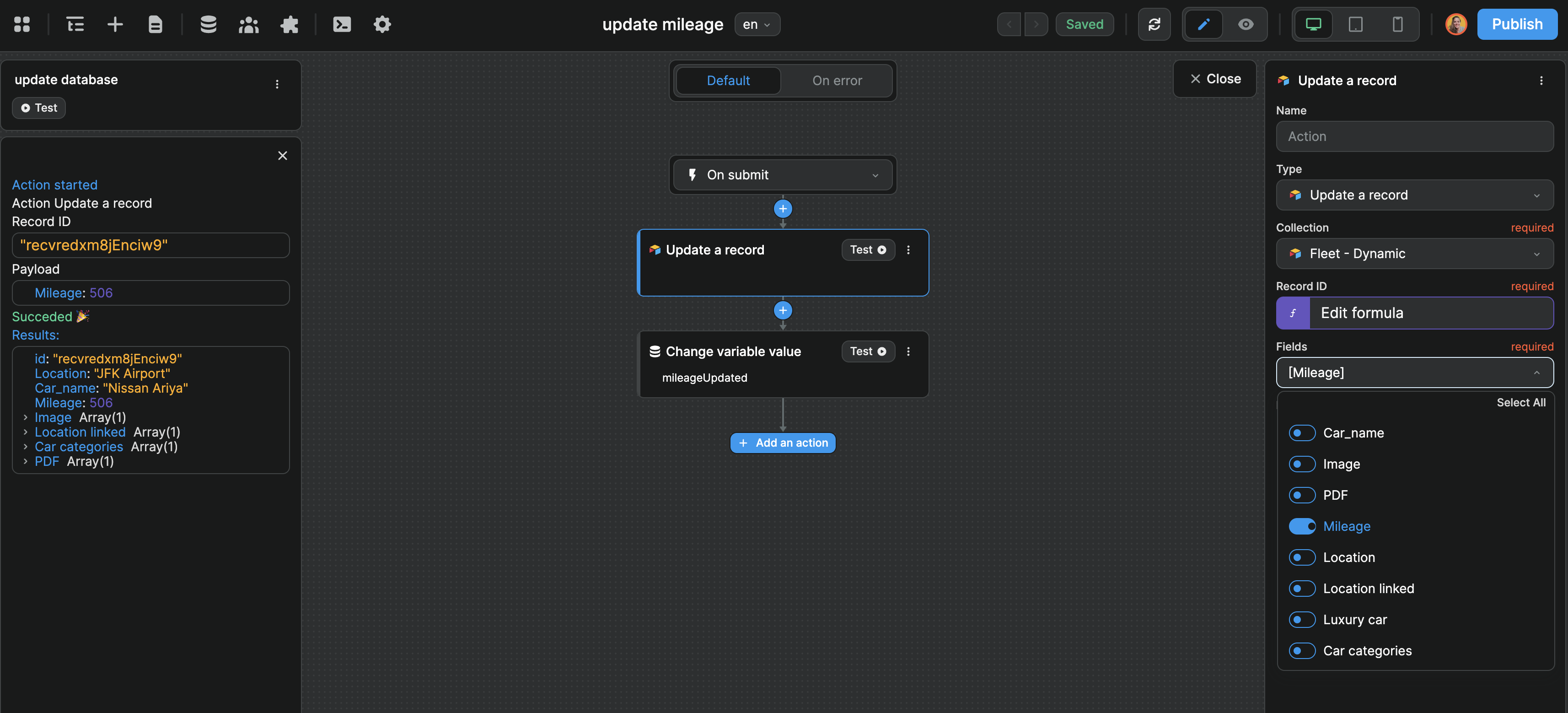Click the plus icon to add element

115,24
